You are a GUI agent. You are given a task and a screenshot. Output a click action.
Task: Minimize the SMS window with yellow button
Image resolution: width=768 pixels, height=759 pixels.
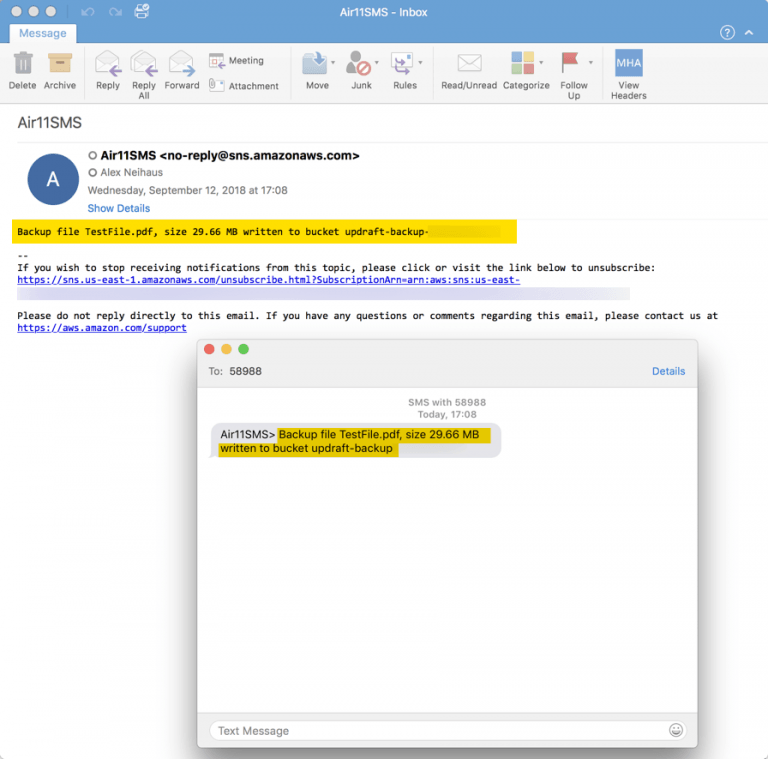pos(226,349)
